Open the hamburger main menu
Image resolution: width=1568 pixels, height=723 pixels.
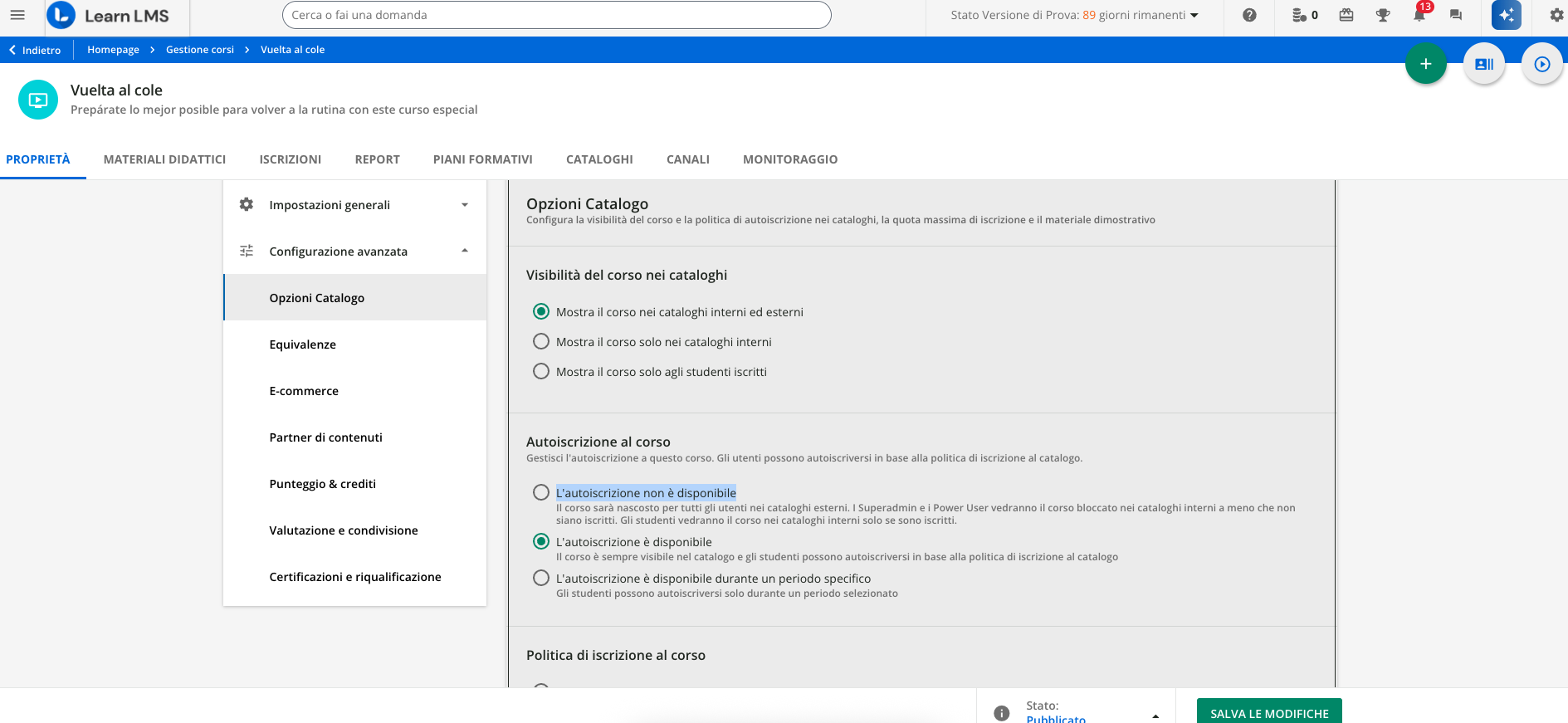click(17, 15)
